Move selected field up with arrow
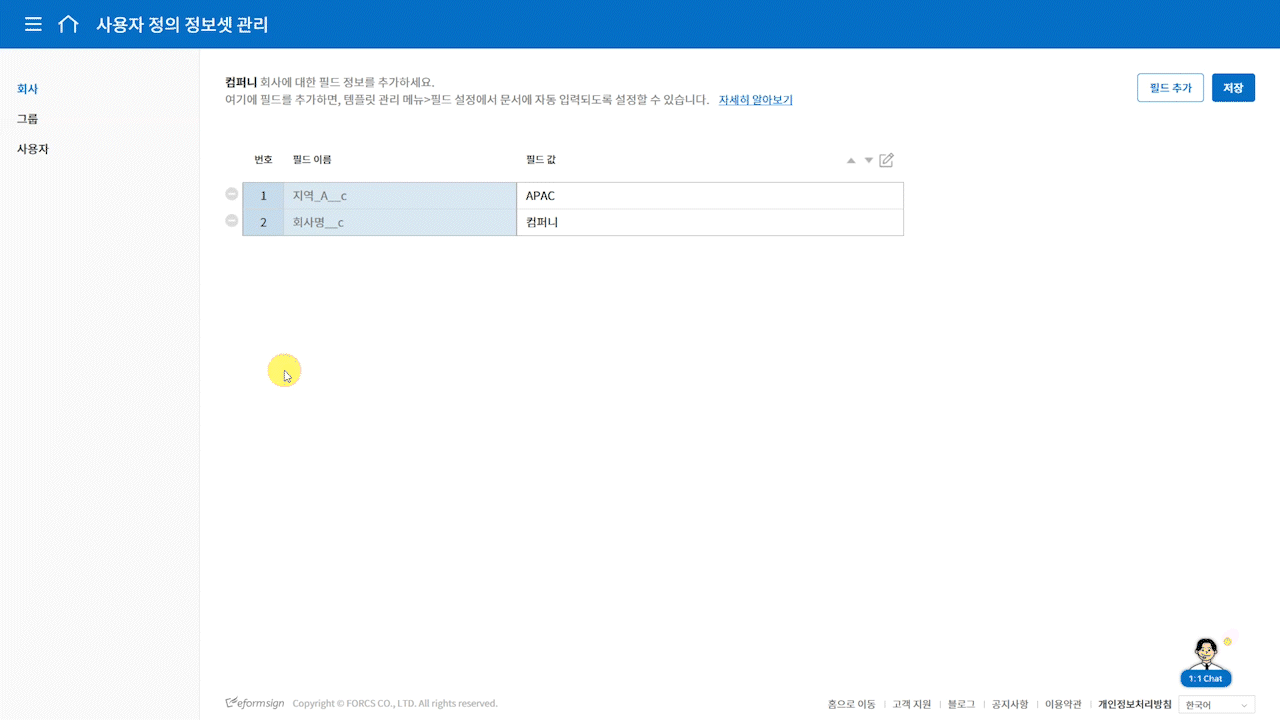 pyautogui.click(x=851, y=161)
